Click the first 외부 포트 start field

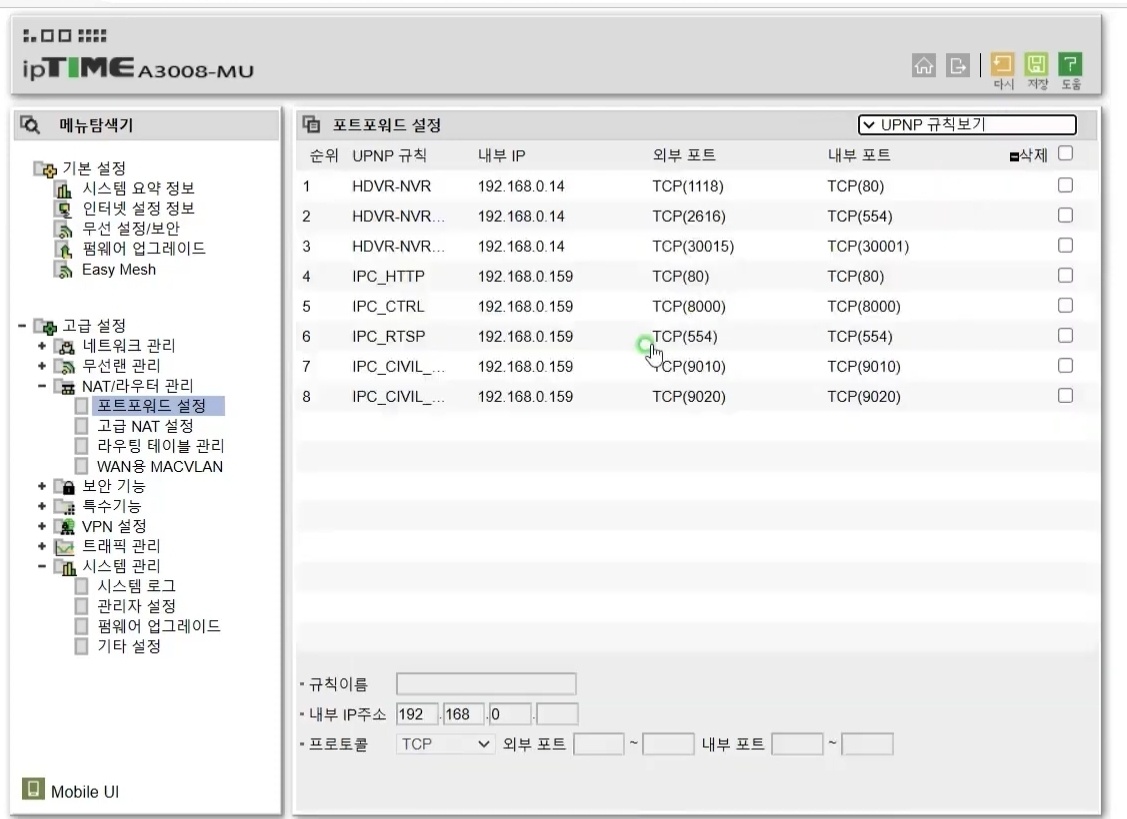(x=599, y=744)
